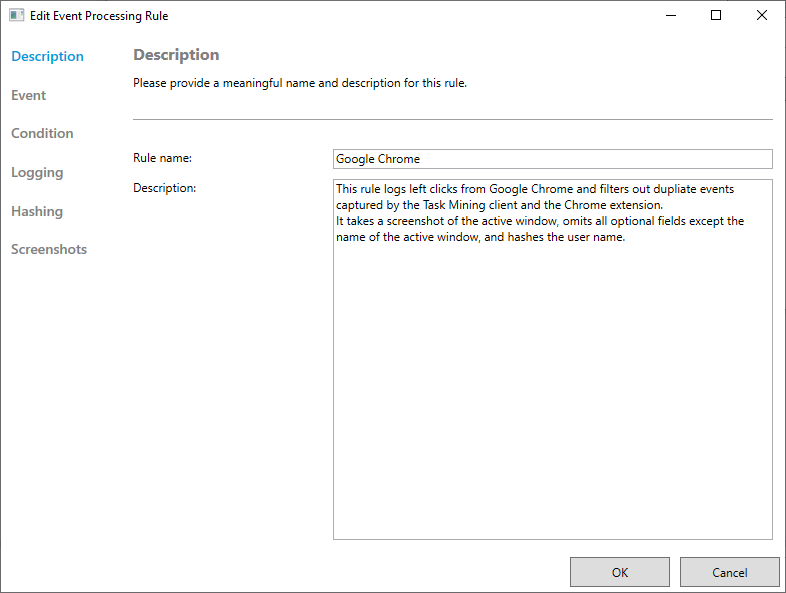The image size is (786, 593).
Task: Click the 'Description:' field label
Action: pos(164,188)
